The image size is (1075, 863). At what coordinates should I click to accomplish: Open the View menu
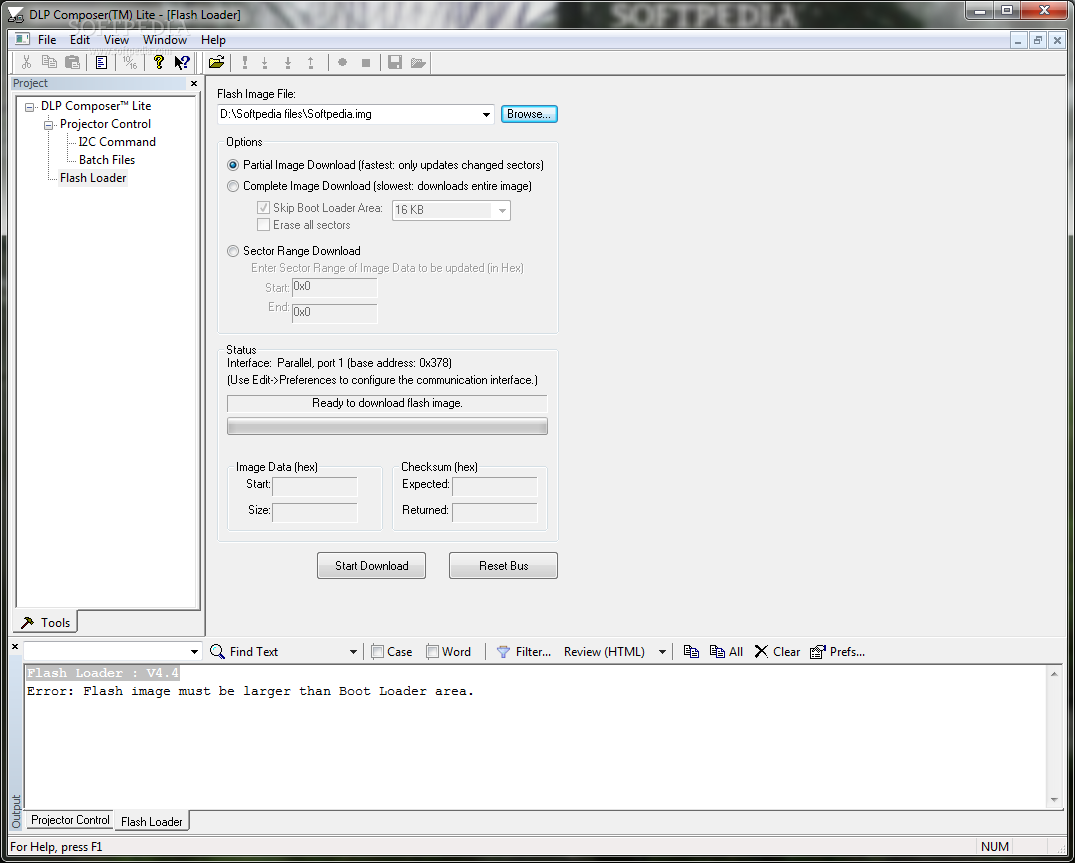[116, 40]
